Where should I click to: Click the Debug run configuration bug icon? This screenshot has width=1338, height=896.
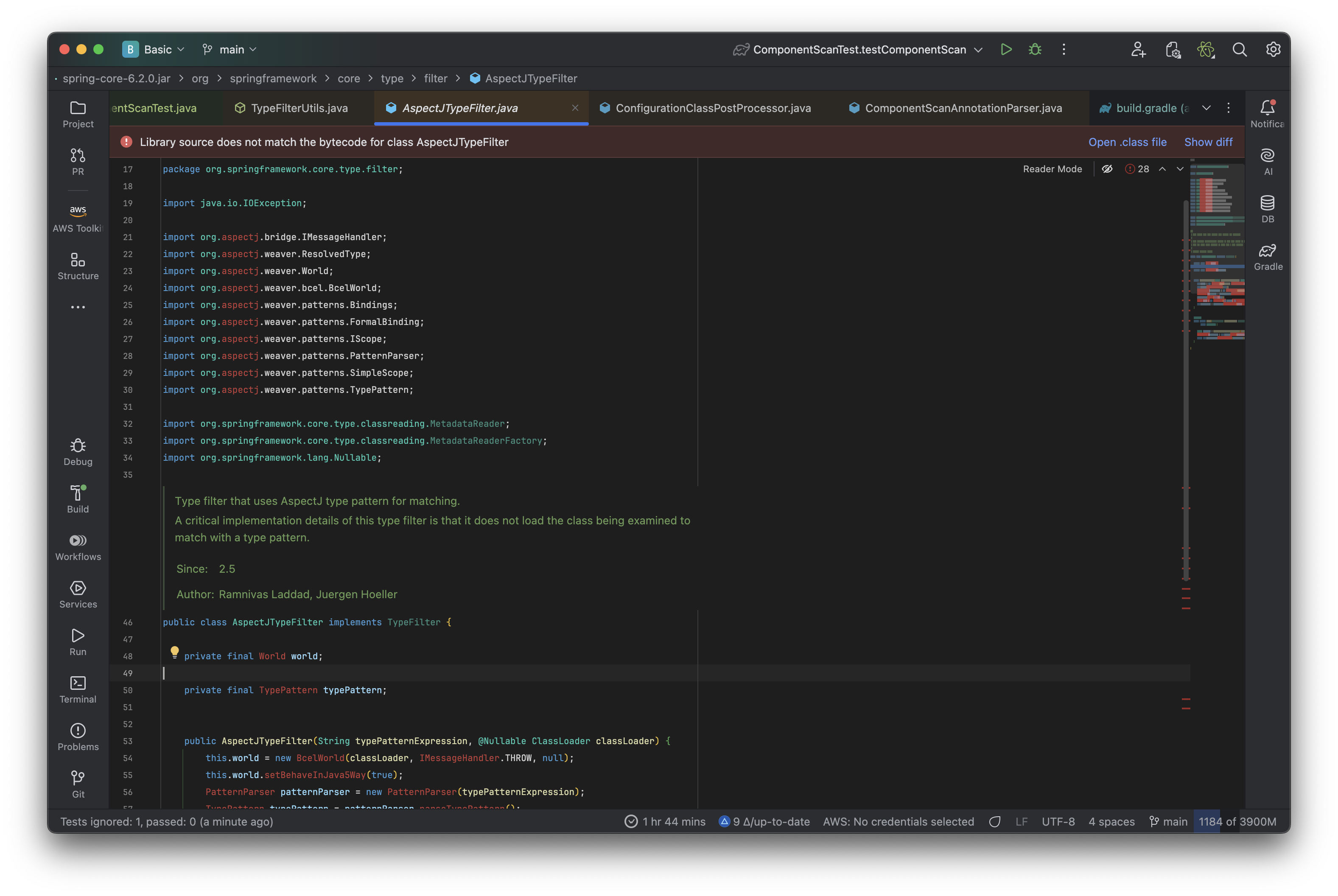[x=1035, y=50]
